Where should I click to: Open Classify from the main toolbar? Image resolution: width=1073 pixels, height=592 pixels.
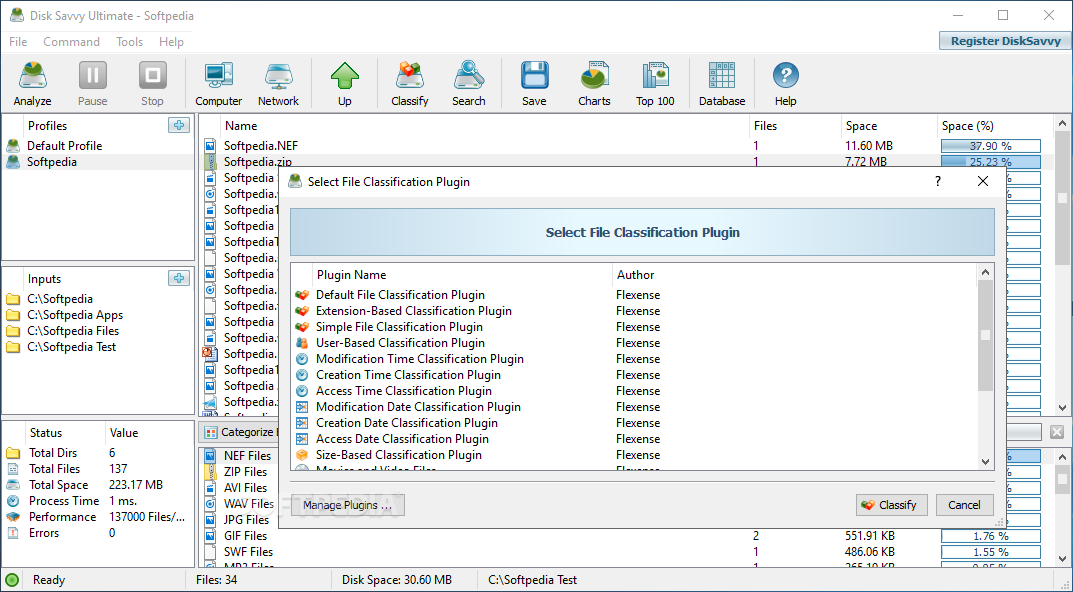(x=409, y=83)
